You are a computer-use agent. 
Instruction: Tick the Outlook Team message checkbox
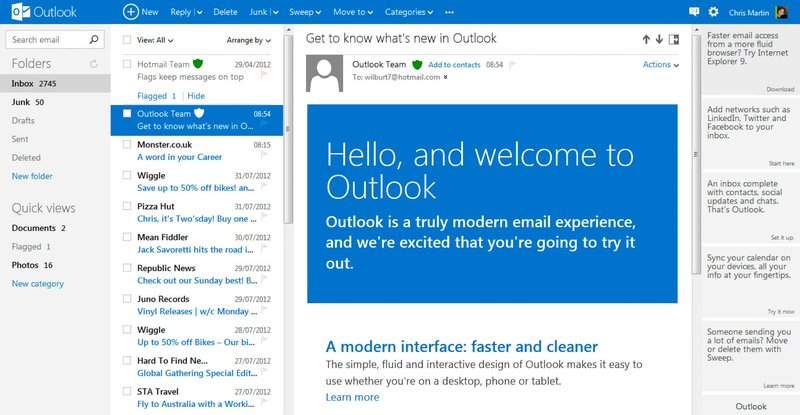(x=127, y=113)
